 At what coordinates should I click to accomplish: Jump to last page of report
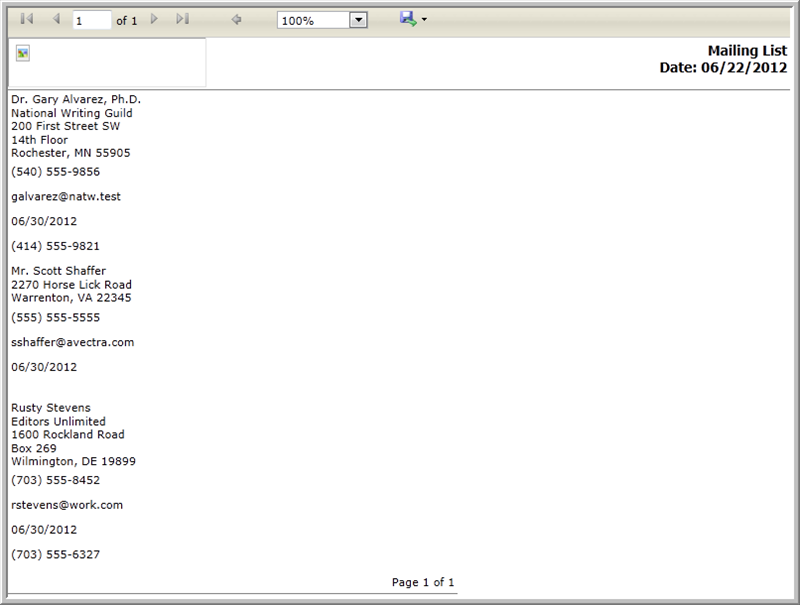(183, 19)
